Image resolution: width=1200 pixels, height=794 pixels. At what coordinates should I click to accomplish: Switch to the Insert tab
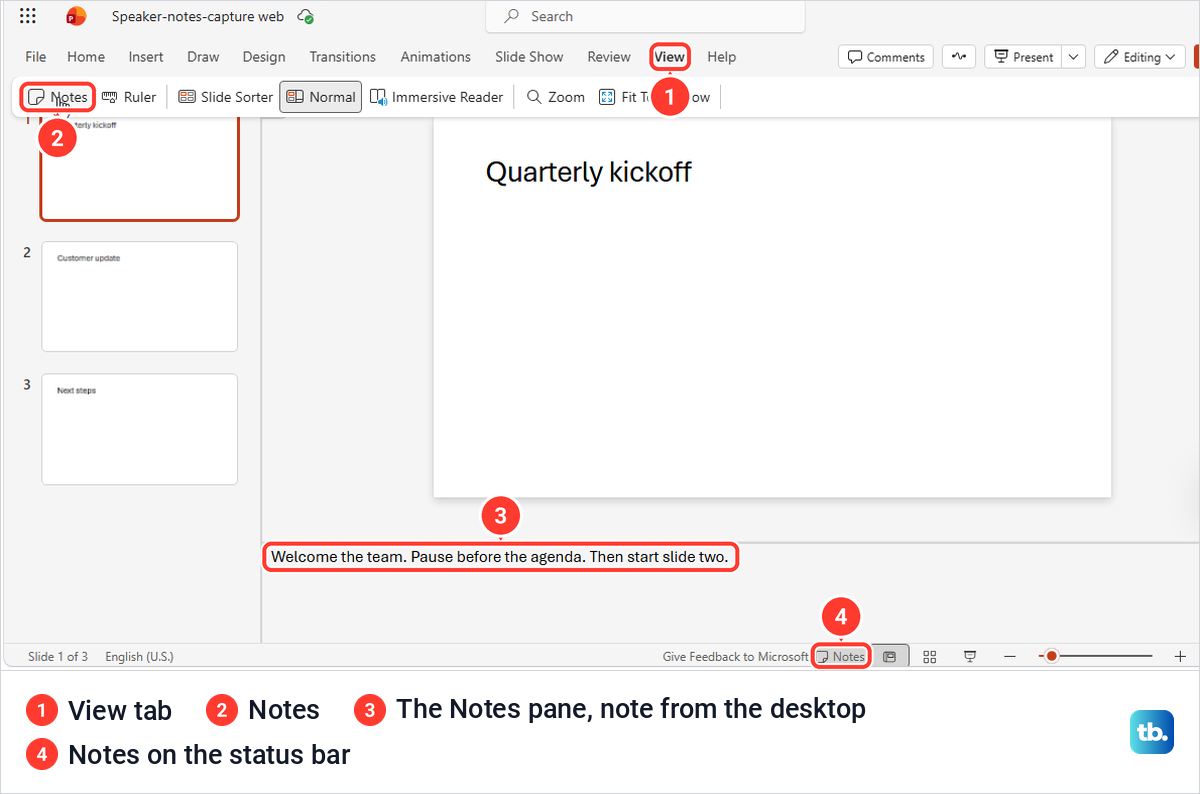(x=146, y=57)
